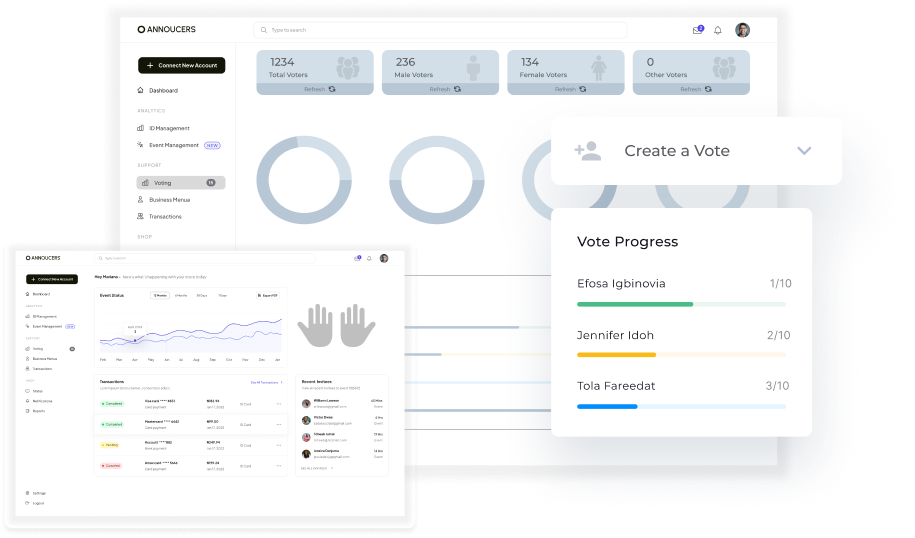Select ID Management in the sidebar
The height and width of the screenshot is (538, 915).
[168, 128]
